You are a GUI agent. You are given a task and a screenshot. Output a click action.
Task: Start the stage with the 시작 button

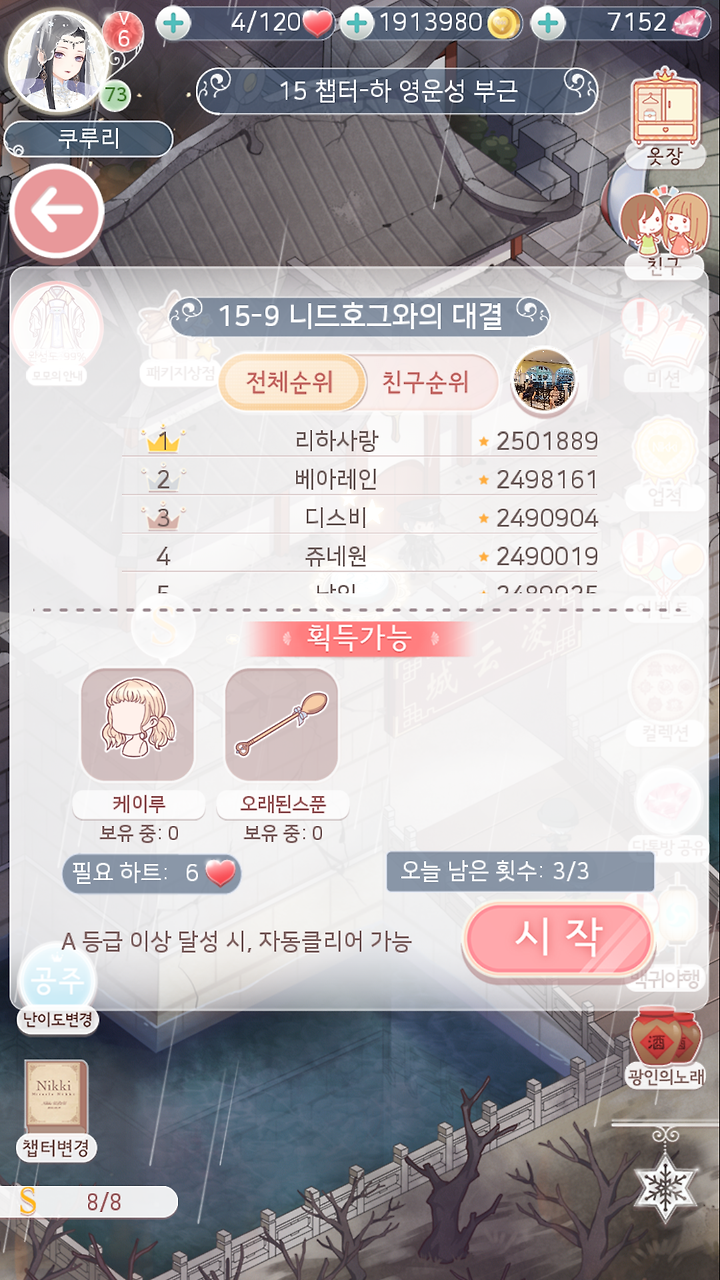[558, 937]
